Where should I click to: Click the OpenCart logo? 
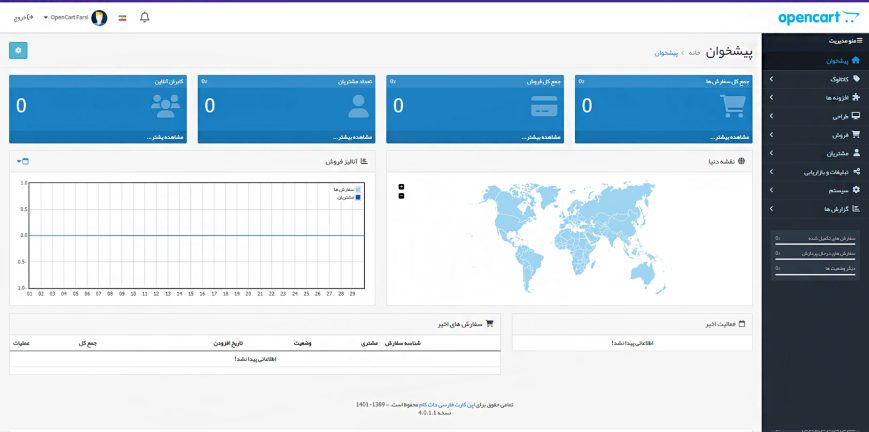point(818,18)
